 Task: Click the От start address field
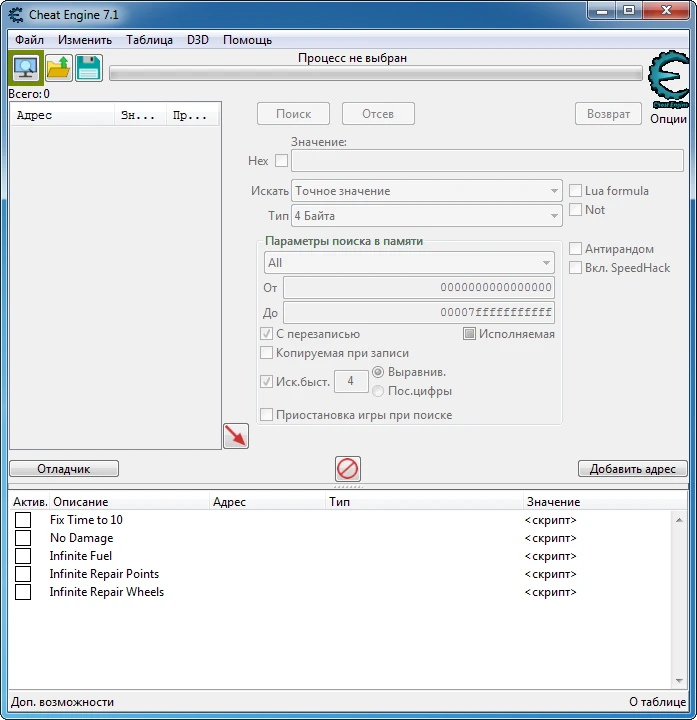(419, 287)
